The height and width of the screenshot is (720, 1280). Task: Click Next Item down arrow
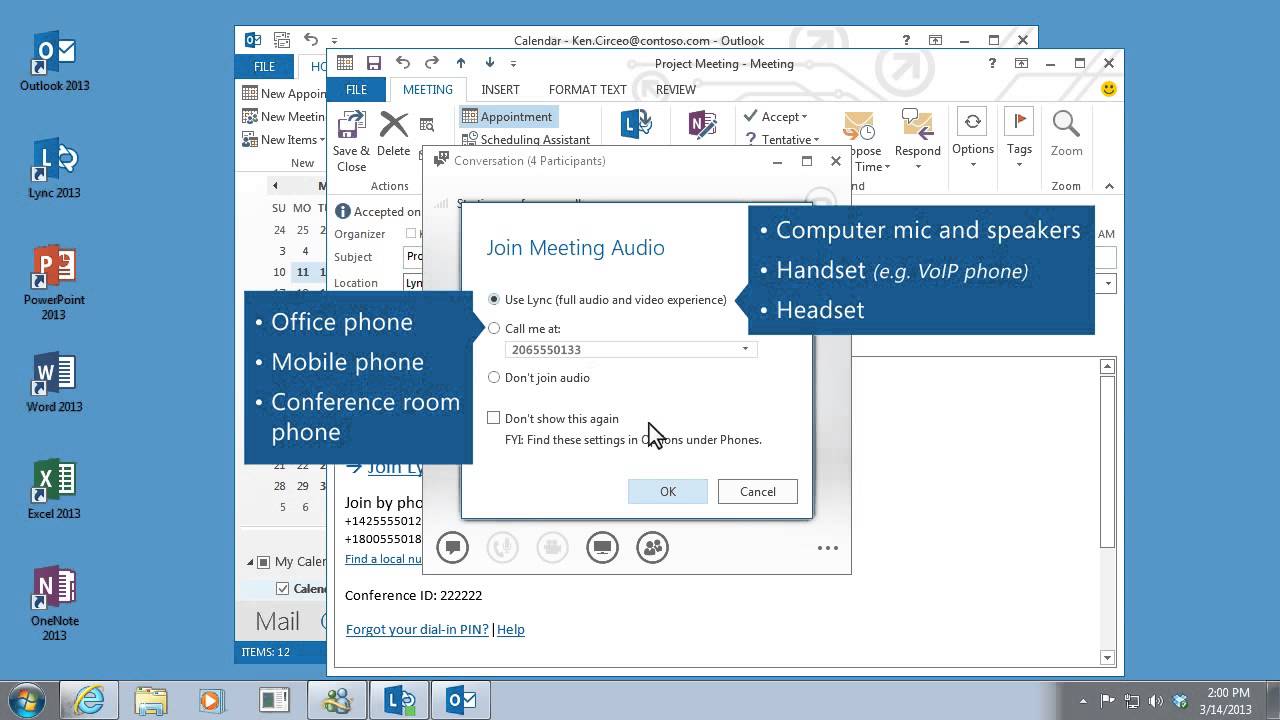(x=488, y=63)
